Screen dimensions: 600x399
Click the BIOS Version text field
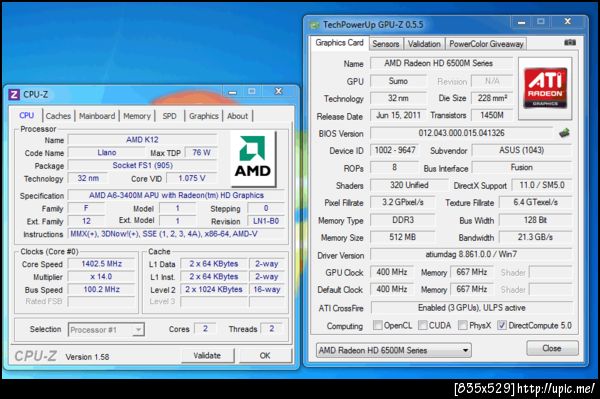461,133
